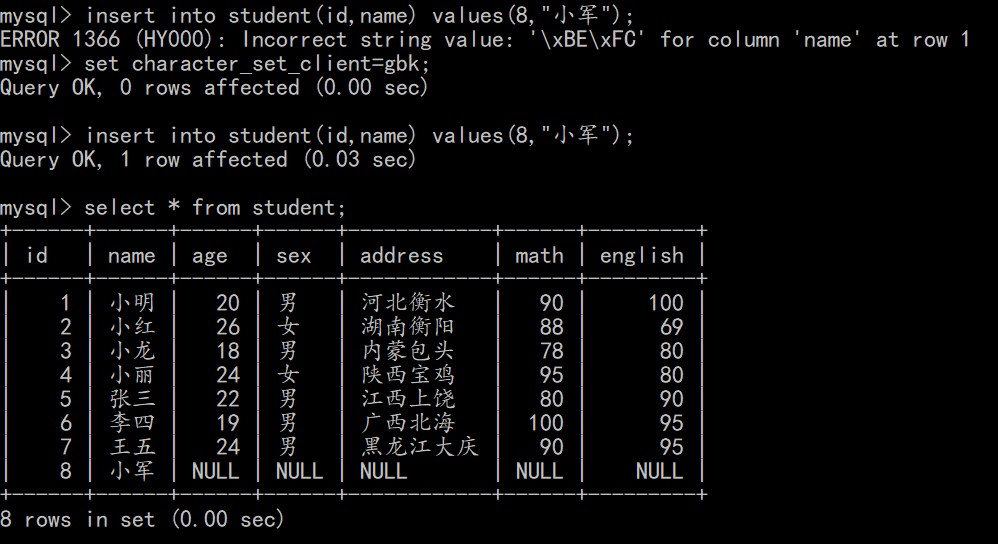Click the id column header

[37, 256]
